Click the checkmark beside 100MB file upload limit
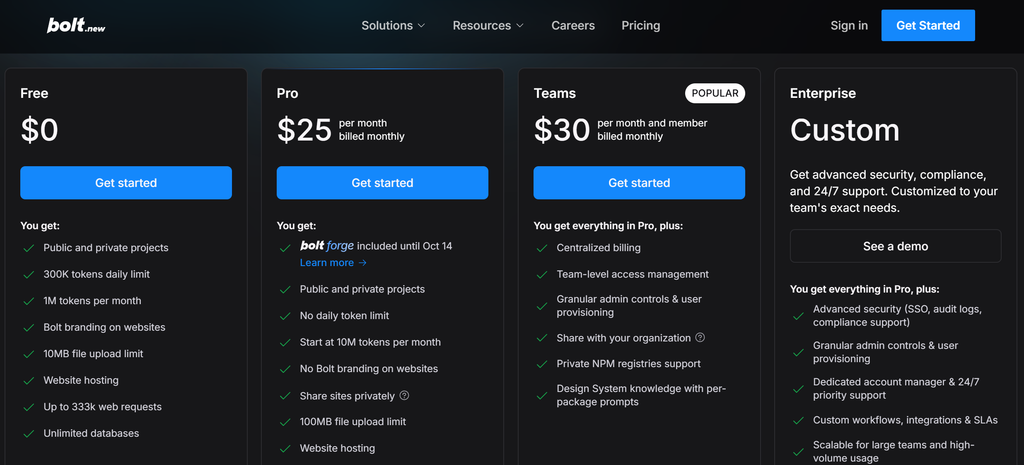This screenshot has height=465, width=1024. tap(285, 423)
